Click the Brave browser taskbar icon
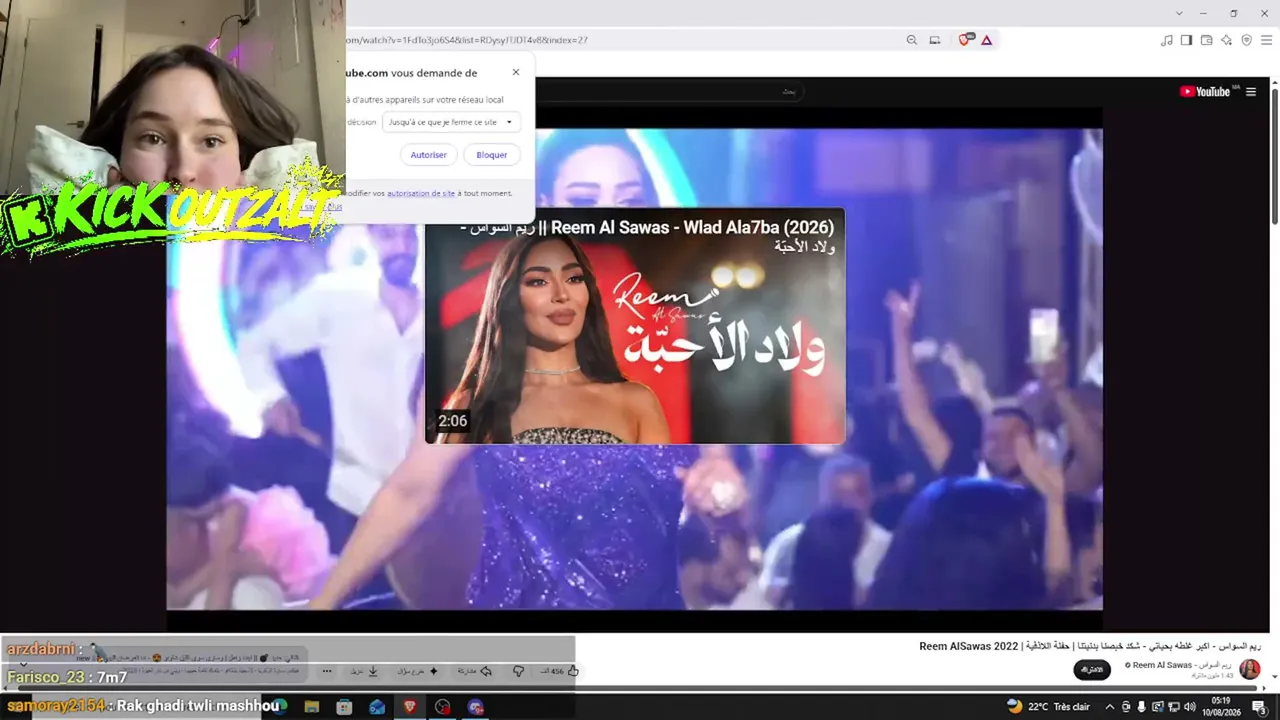Viewport: 1280px width, 720px height. pyautogui.click(x=410, y=707)
